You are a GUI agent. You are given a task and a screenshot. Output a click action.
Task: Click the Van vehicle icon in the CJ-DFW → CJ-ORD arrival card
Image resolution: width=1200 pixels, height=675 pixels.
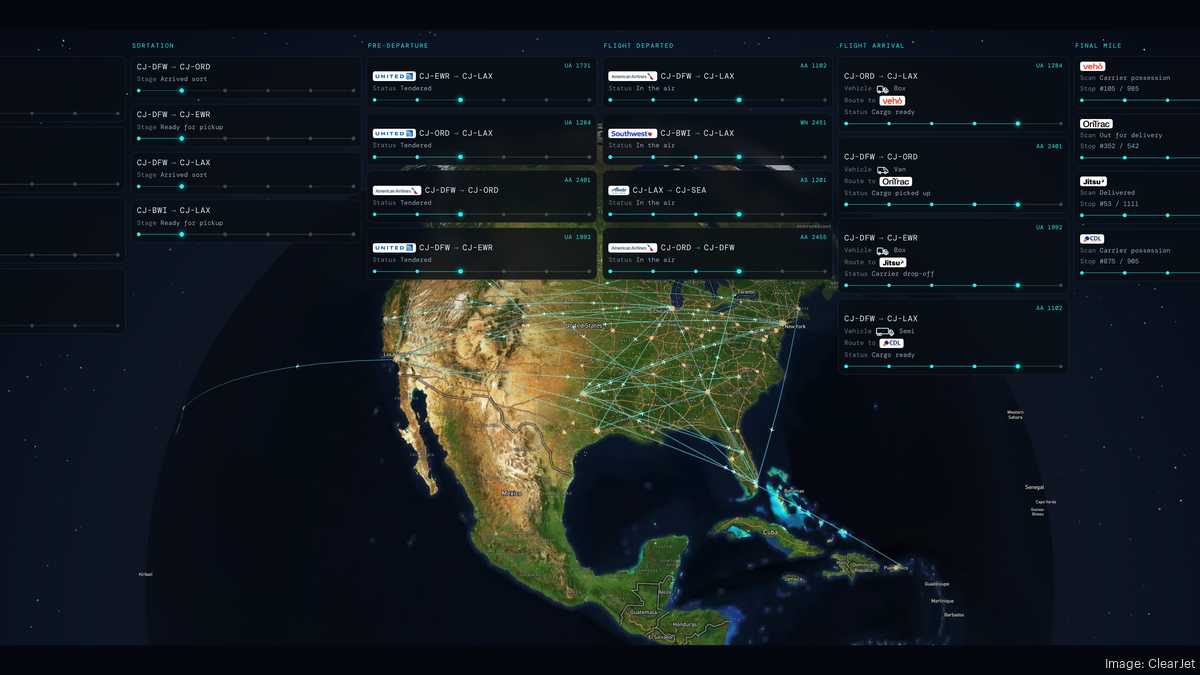coord(884,169)
